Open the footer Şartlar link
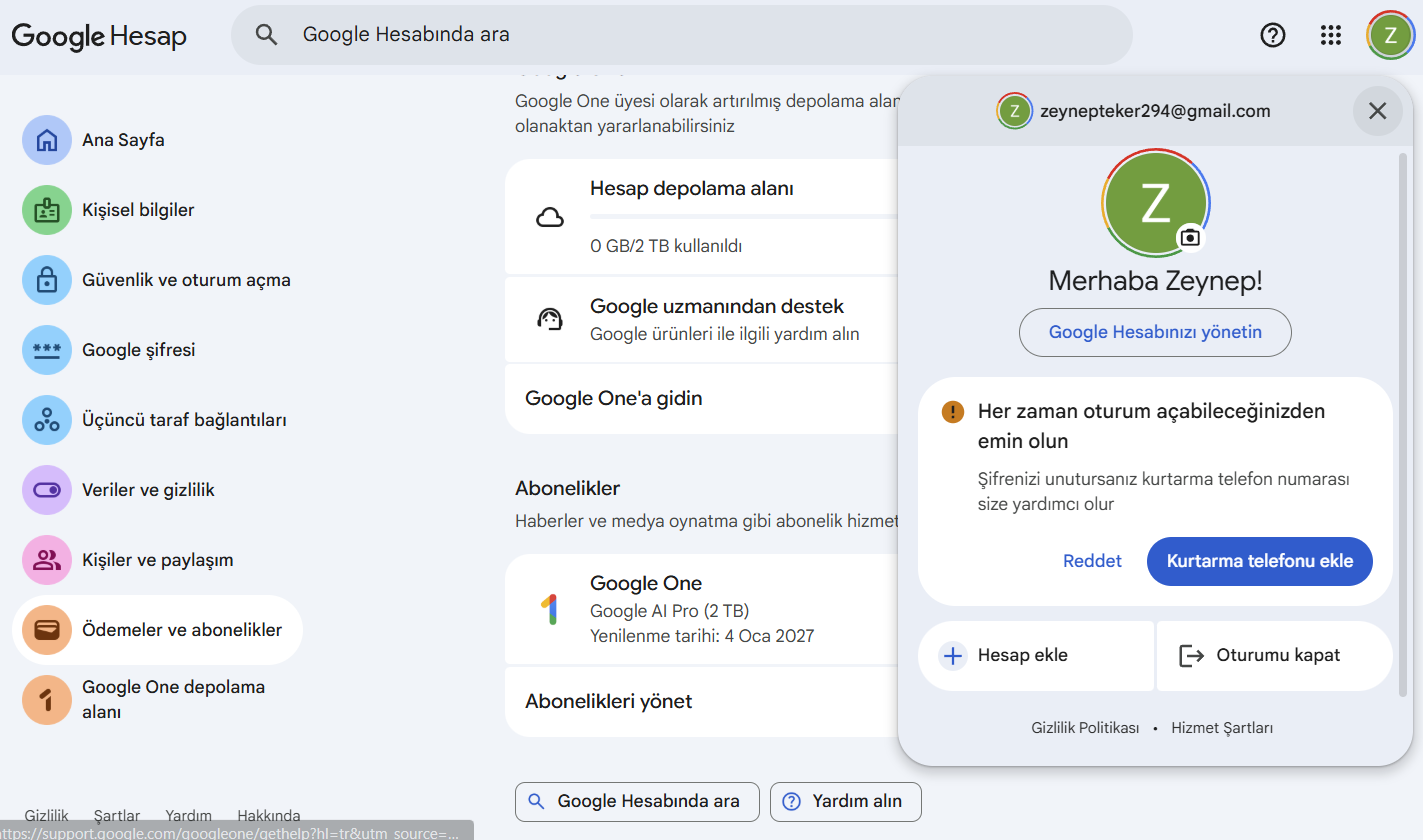This screenshot has width=1423, height=840. pyautogui.click(x=117, y=815)
